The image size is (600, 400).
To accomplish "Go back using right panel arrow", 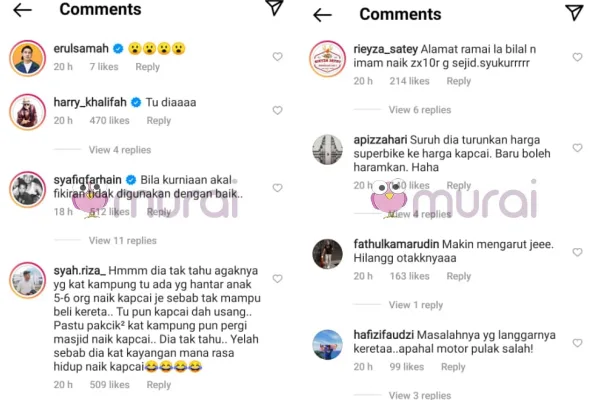I will pos(322,15).
